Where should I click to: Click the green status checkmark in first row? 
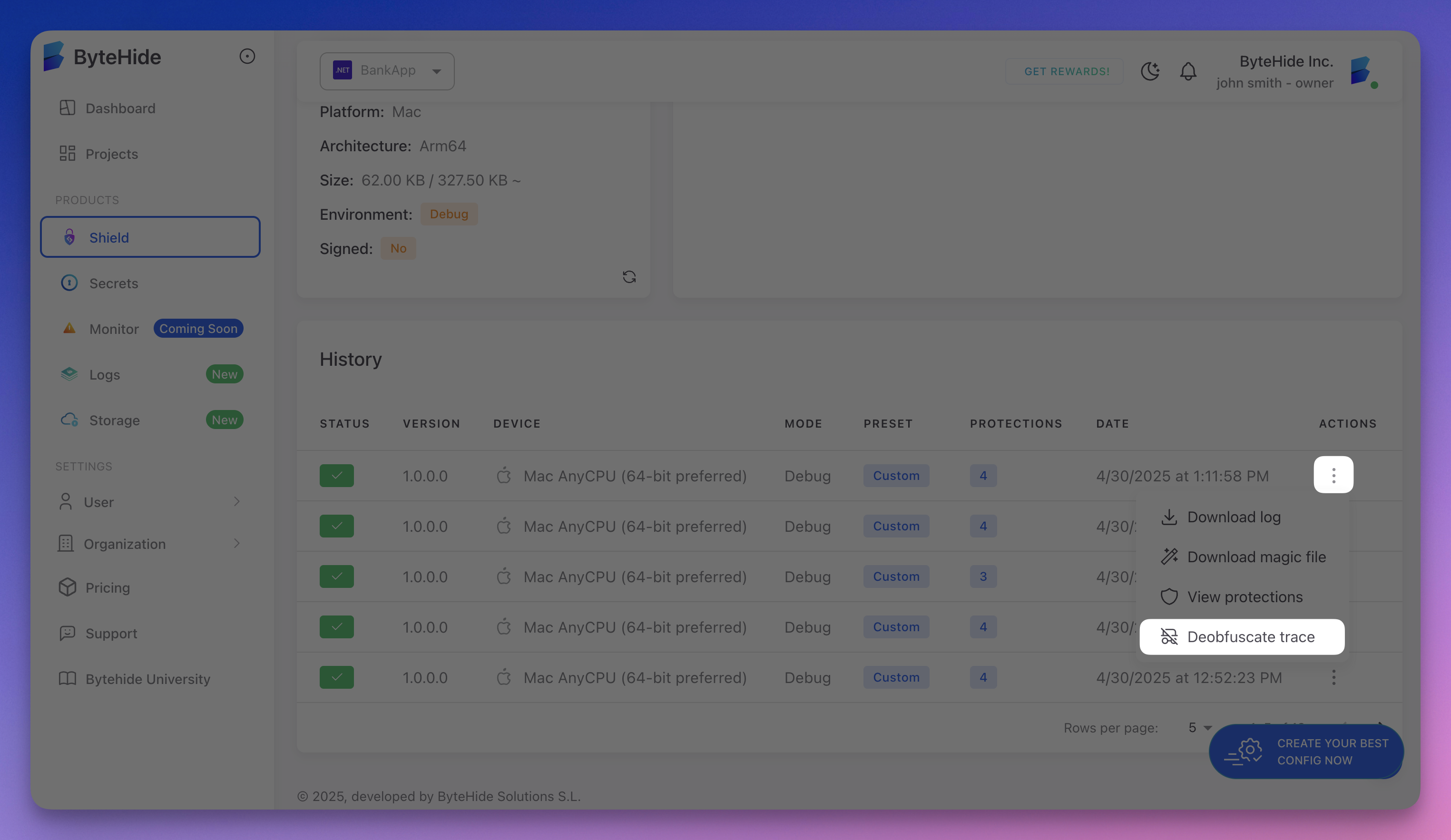click(337, 476)
